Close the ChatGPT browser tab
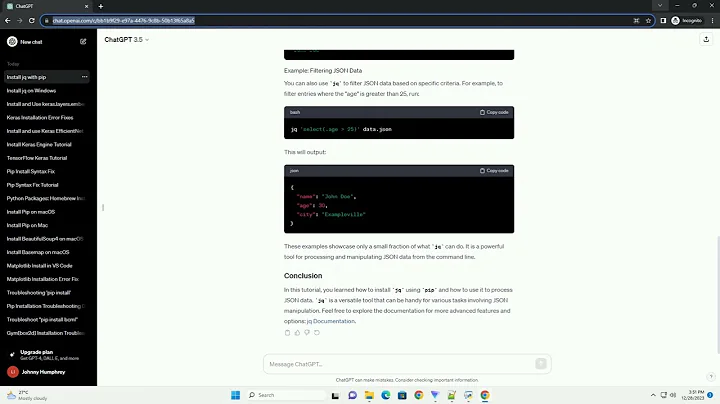 [x=86, y=6]
